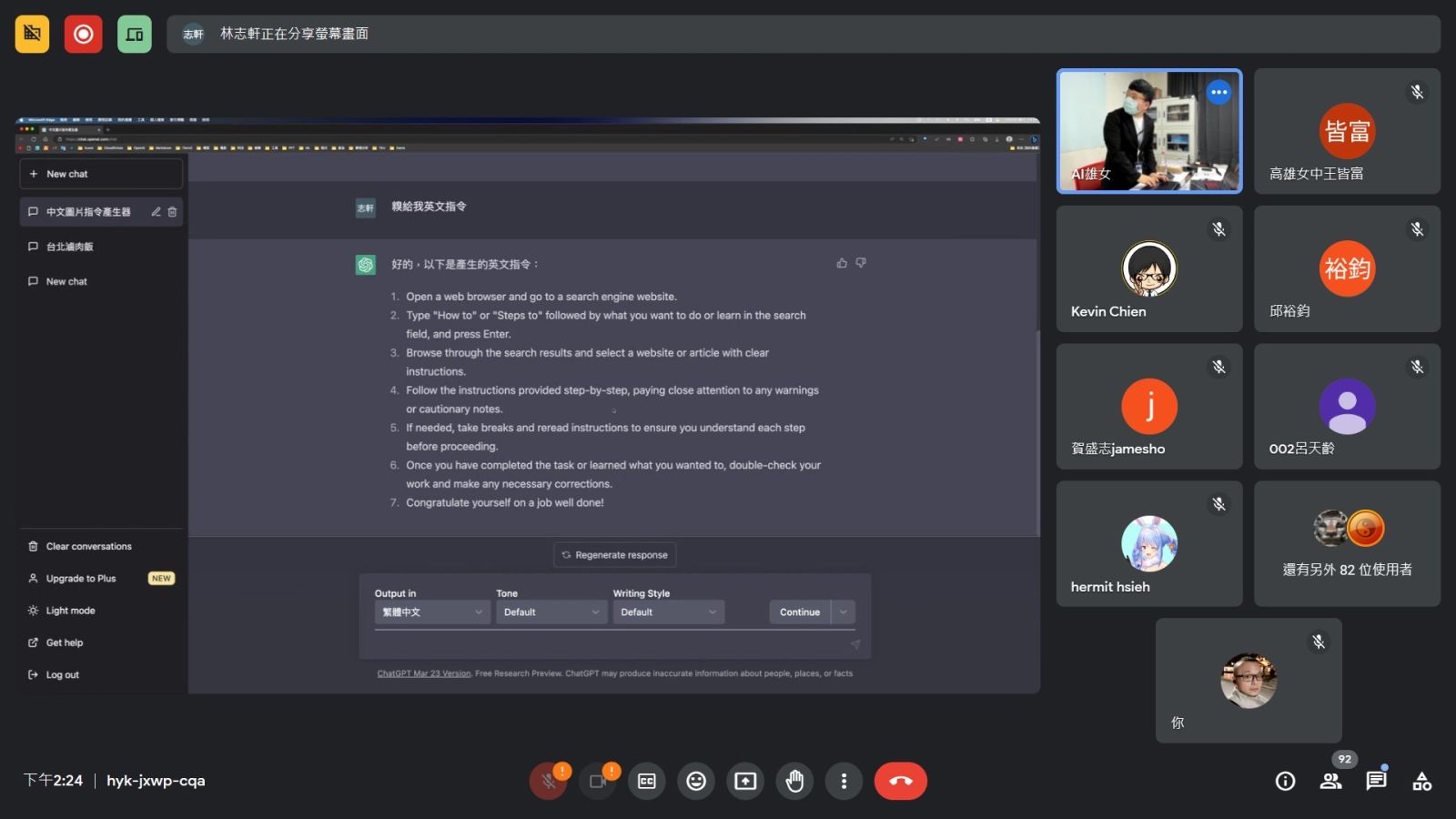Open the Output in 繁體中文 dropdown
Screen dimensions: 1456x819
[x=432, y=612]
